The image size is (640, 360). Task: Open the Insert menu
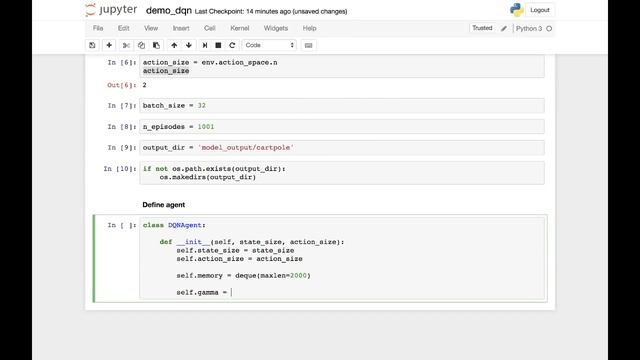[x=181, y=28]
